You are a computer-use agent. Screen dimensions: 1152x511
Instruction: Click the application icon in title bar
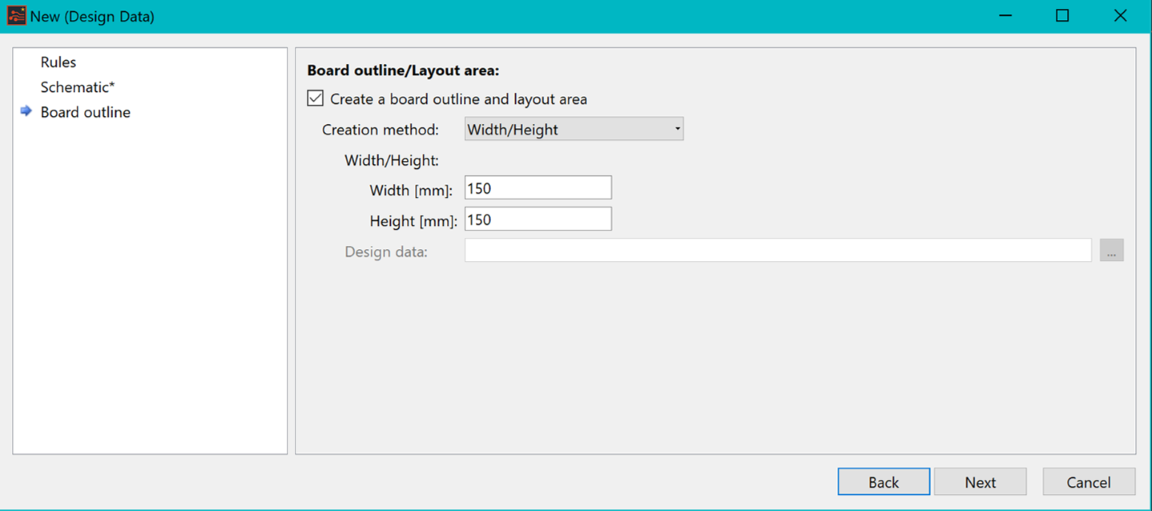pos(16,16)
